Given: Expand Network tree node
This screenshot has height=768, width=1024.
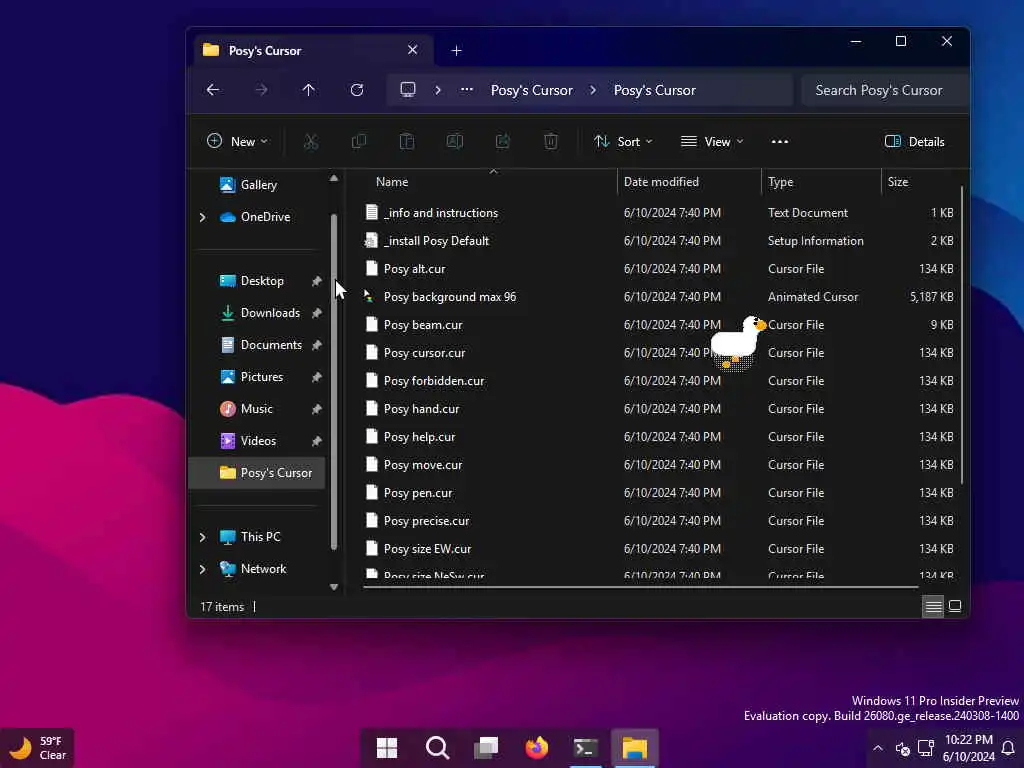Looking at the screenshot, I should pyautogui.click(x=202, y=569).
